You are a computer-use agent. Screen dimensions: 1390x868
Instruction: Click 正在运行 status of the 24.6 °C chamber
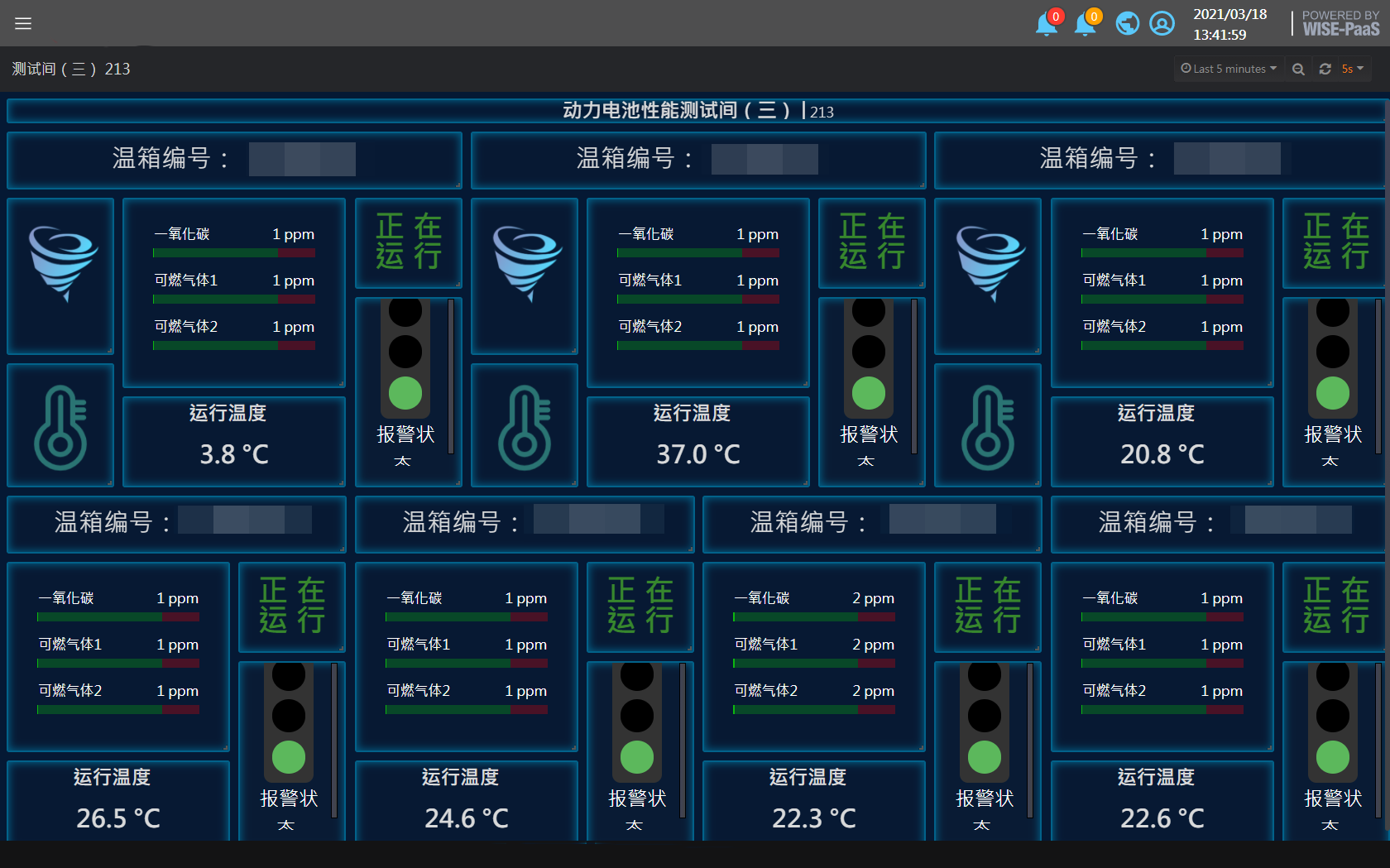coord(640,605)
